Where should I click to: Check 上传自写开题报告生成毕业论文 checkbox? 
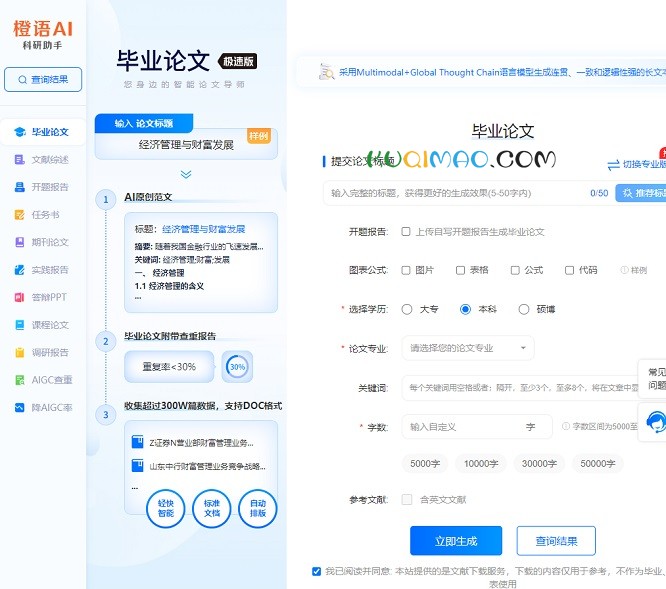(406, 231)
